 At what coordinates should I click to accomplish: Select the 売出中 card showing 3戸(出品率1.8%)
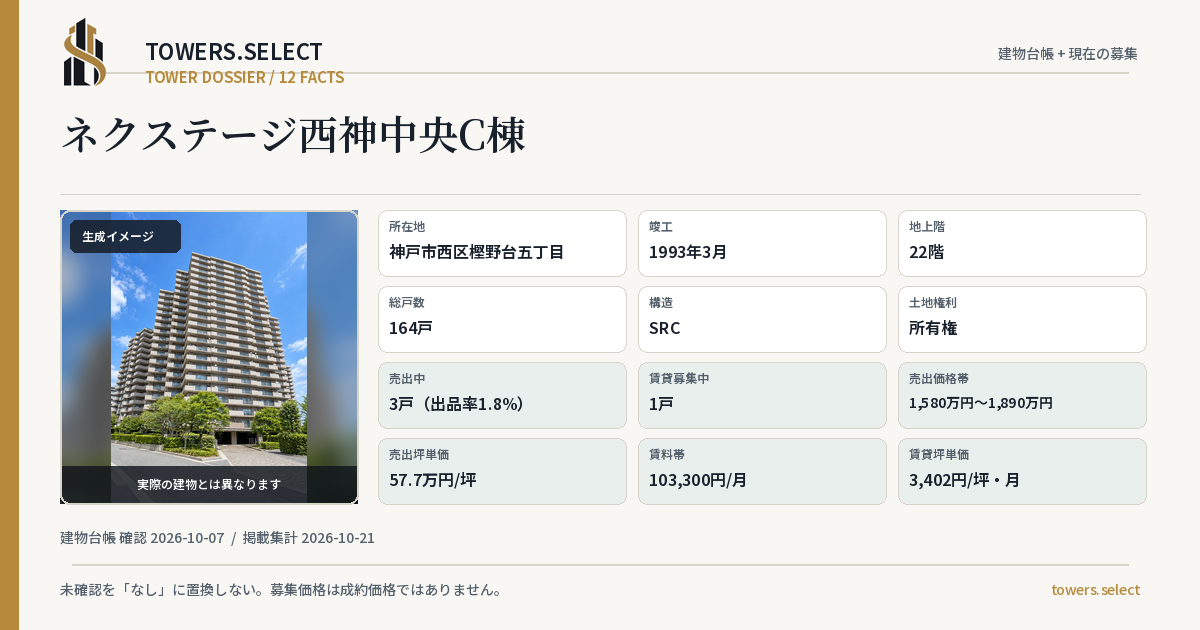click(502, 395)
